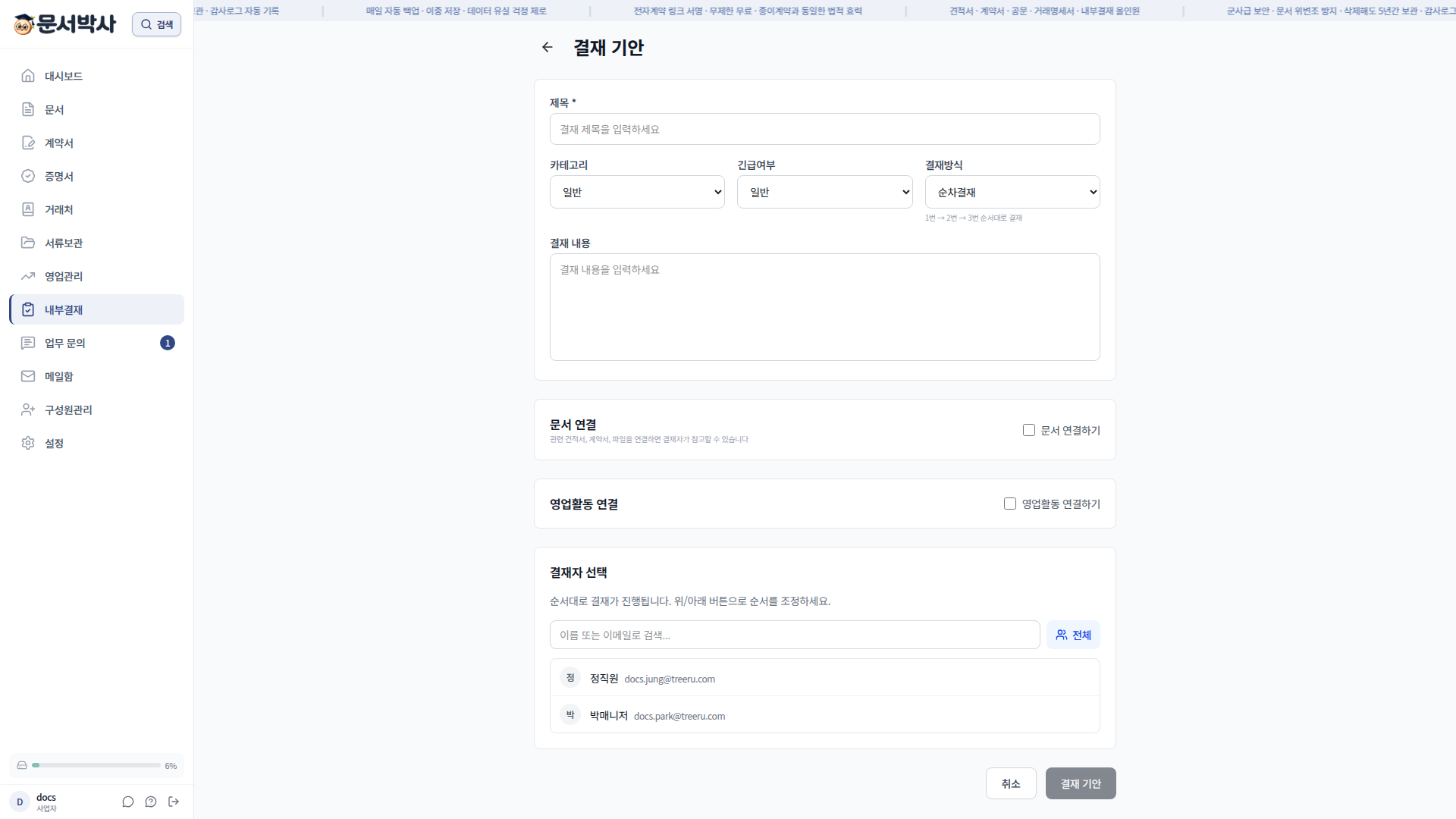This screenshot has height=819, width=1456.
Task: Open 구성원관리 menu item
Action: 97,409
